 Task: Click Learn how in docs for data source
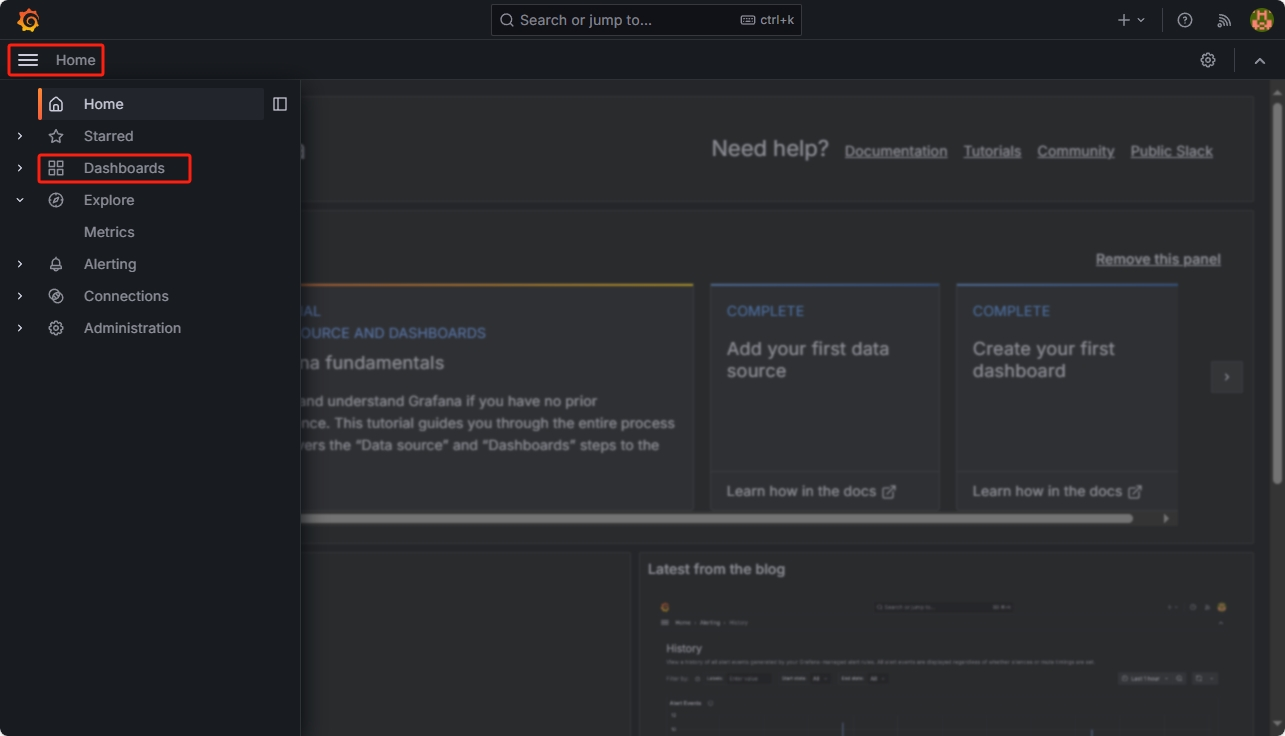(x=811, y=492)
